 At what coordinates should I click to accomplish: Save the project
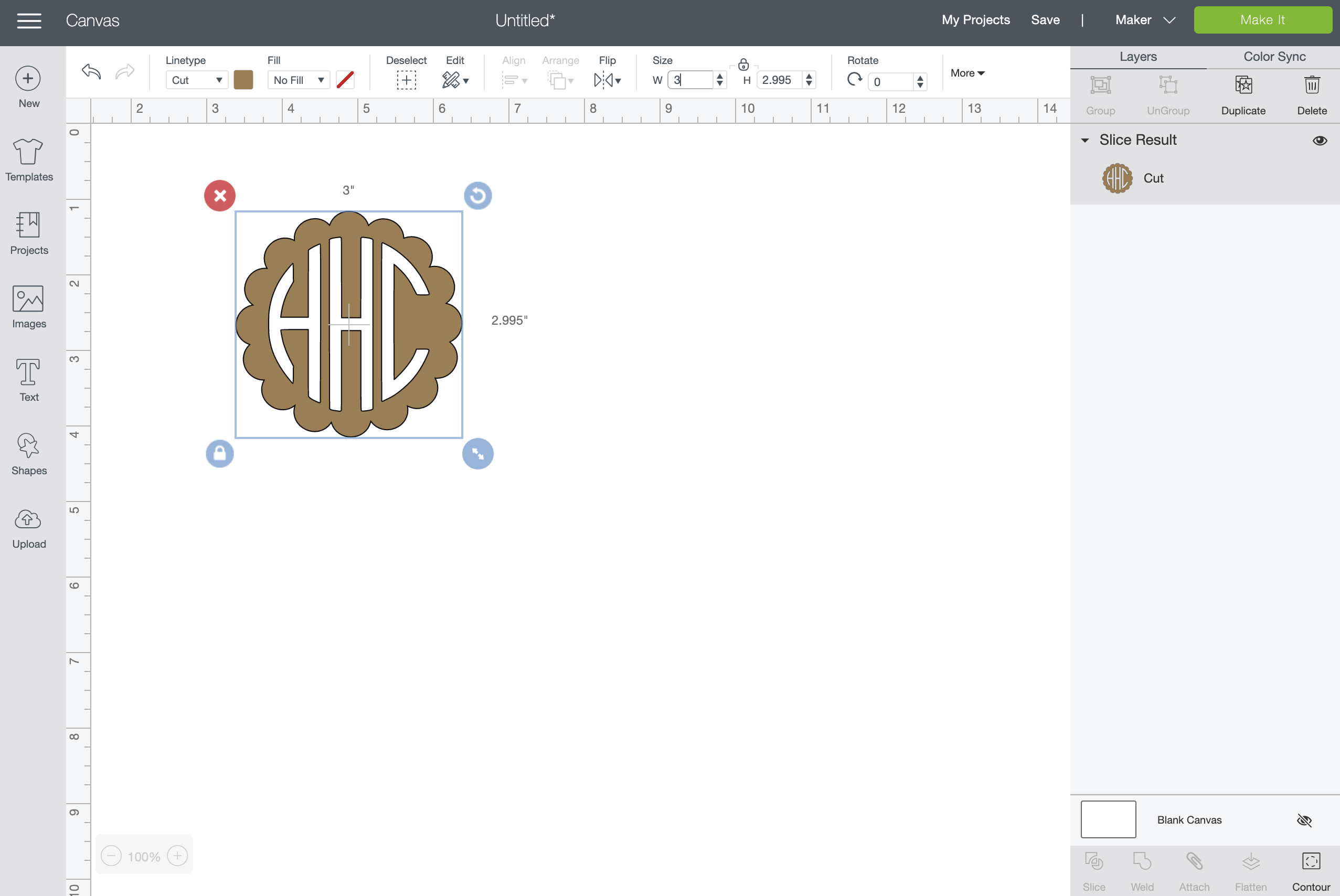tap(1045, 20)
